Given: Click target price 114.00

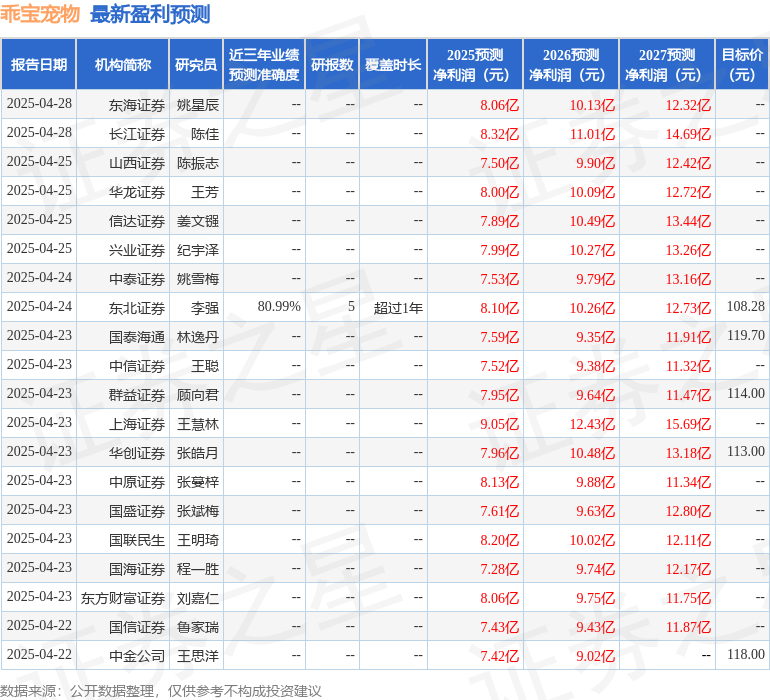Looking at the screenshot, I should pos(745,393).
